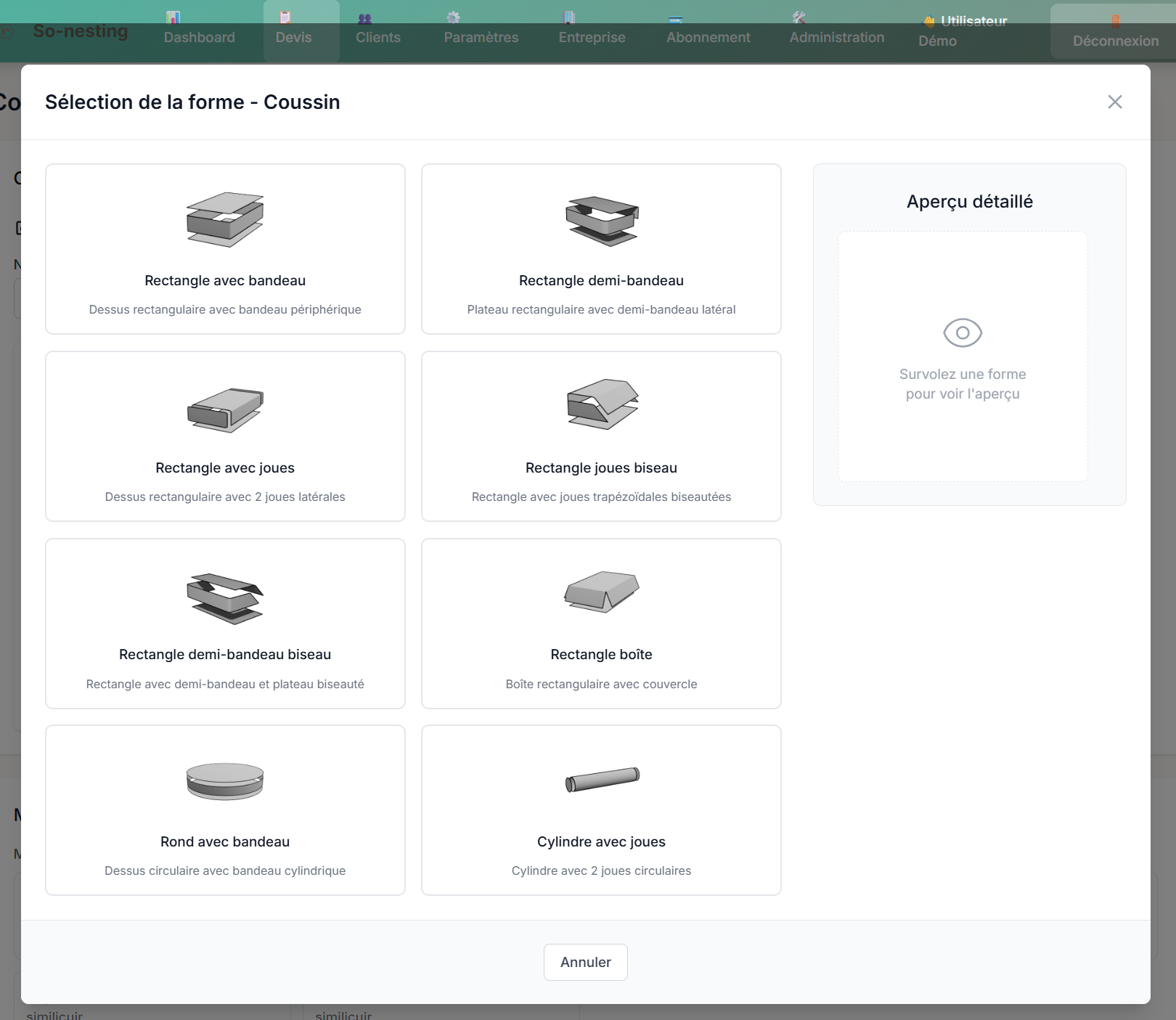The height and width of the screenshot is (1020, 1176).
Task: Select the Rond avec bandeau icon
Action: (225, 781)
